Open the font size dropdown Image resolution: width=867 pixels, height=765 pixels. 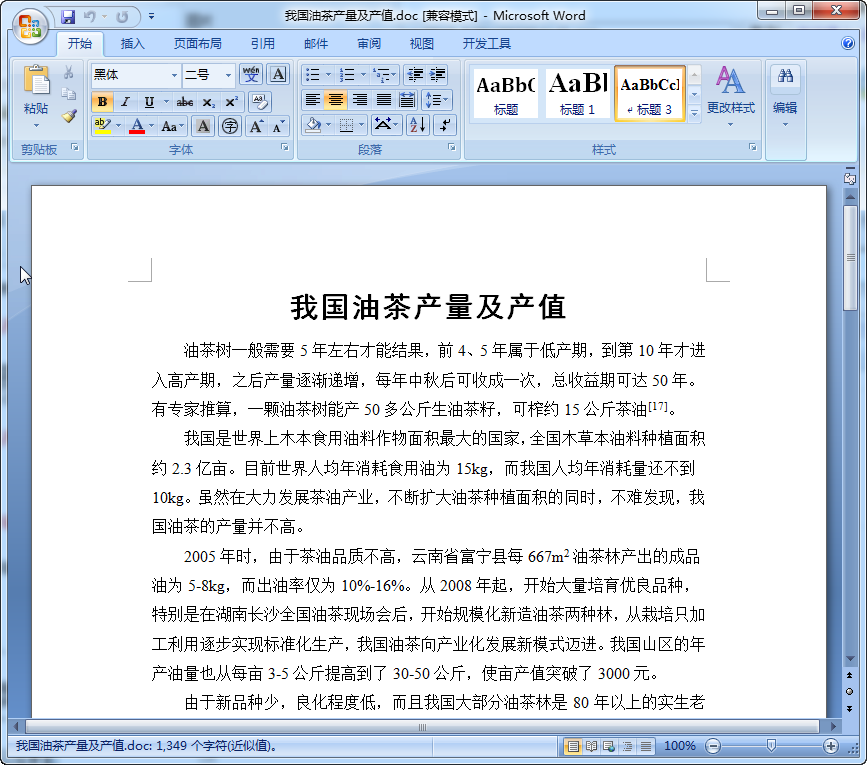pos(227,74)
